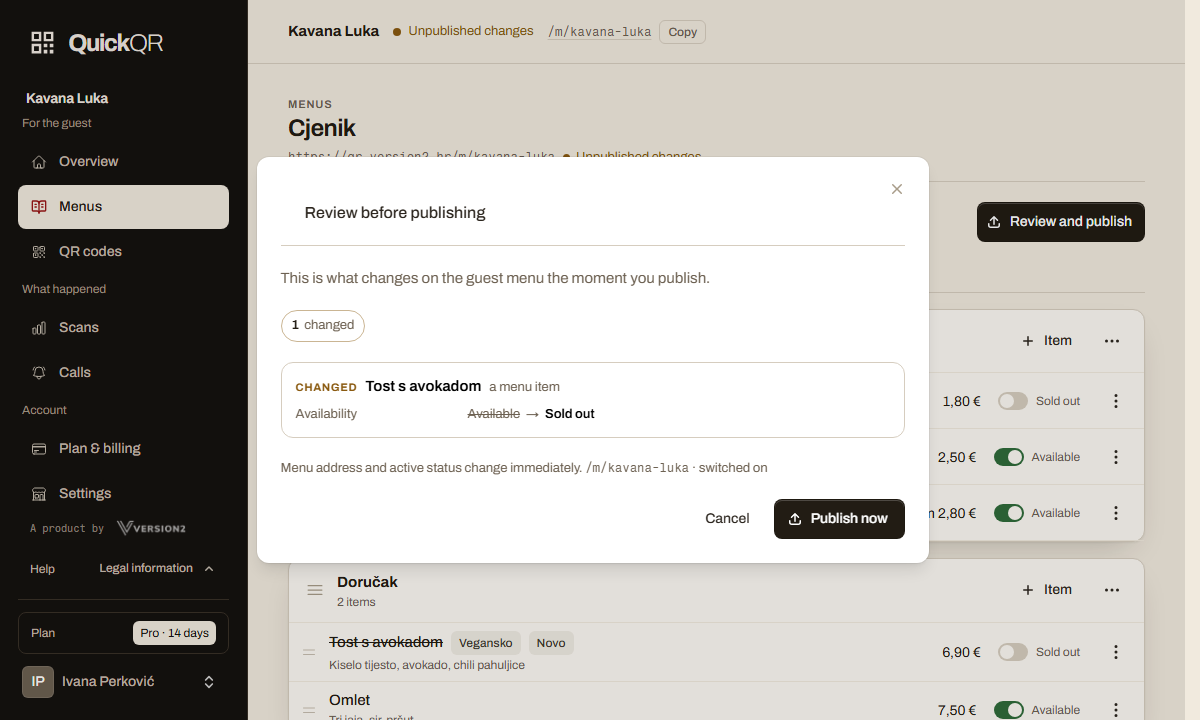Open more options for Doručak section

click(x=1112, y=590)
